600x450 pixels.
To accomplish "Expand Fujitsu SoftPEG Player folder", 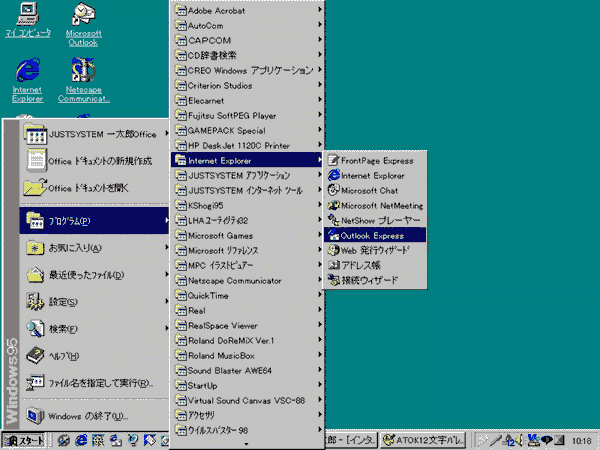I will (247, 115).
